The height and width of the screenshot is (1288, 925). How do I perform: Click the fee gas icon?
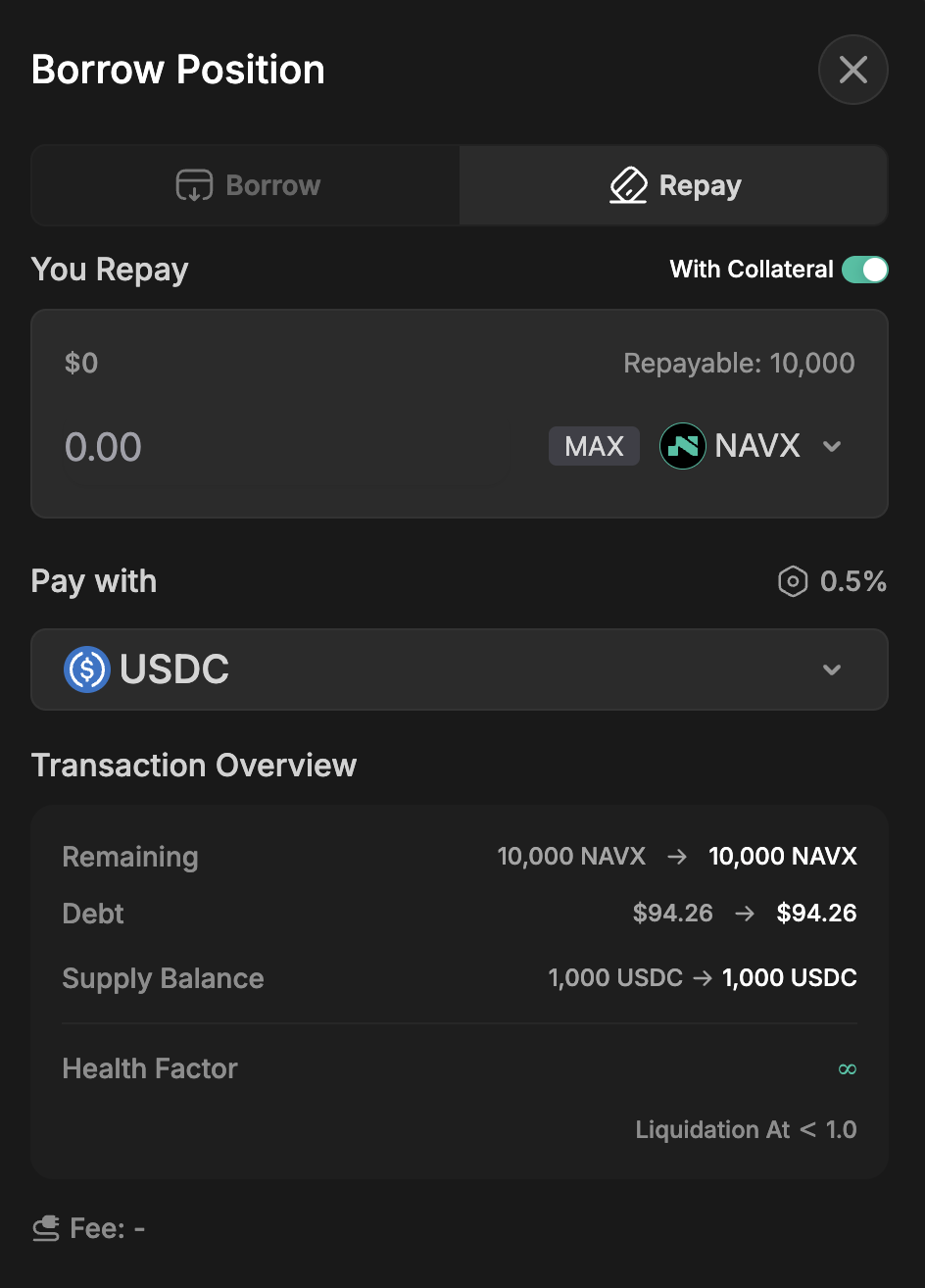[x=46, y=1228]
